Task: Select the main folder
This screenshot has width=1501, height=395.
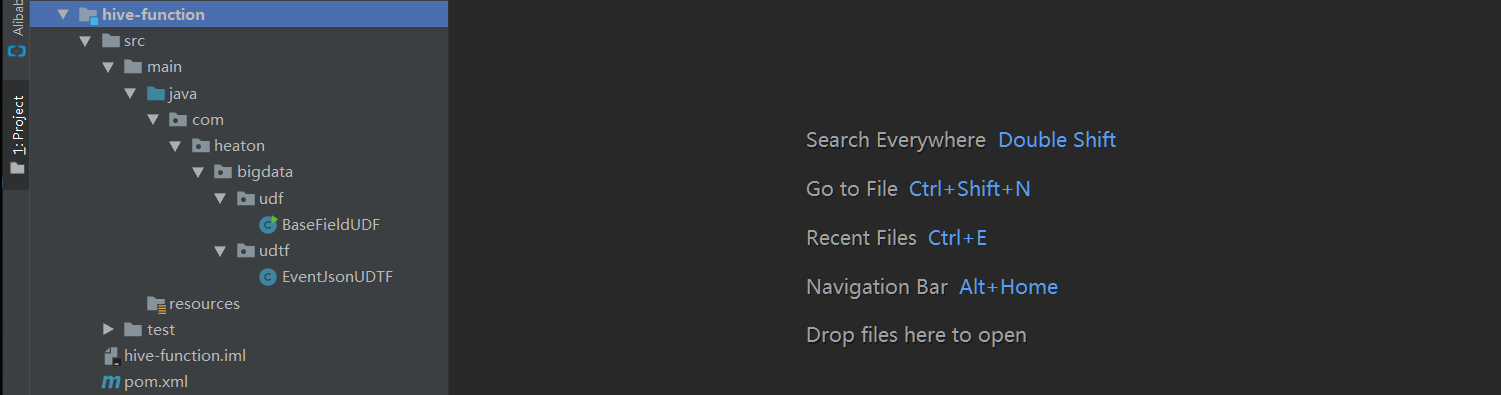Action: pyautogui.click(x=164, y=67)
